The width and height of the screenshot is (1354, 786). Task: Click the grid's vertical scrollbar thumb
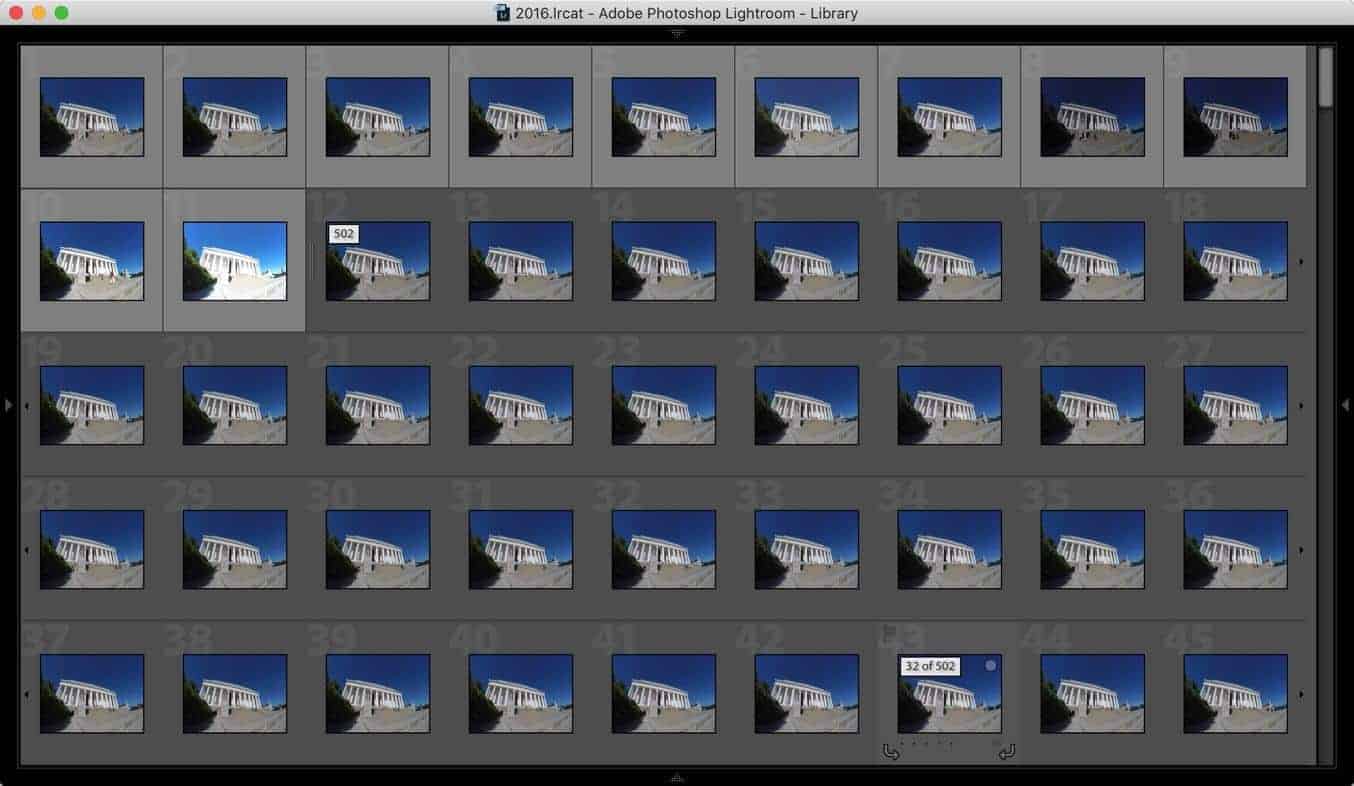1325,76
